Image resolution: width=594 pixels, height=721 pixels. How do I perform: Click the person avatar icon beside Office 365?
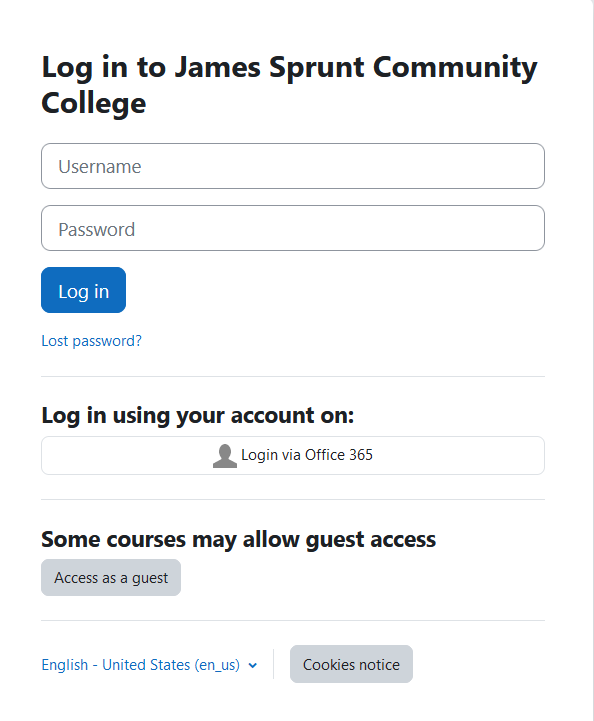[x=225, y=456]
